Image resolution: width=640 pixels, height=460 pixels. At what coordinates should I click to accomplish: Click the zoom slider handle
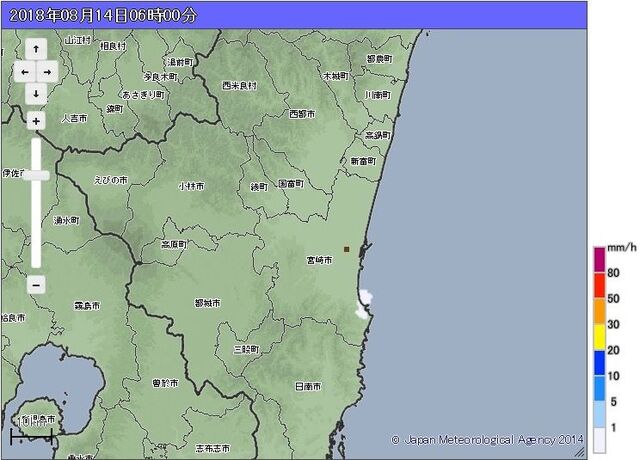click(36, 176)
